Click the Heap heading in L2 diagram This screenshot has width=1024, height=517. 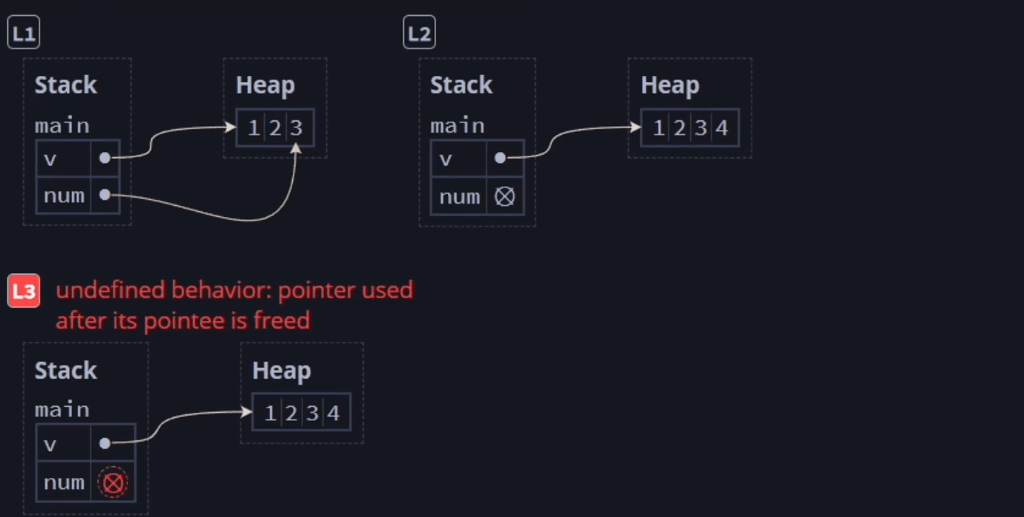[x=670, y=86]
